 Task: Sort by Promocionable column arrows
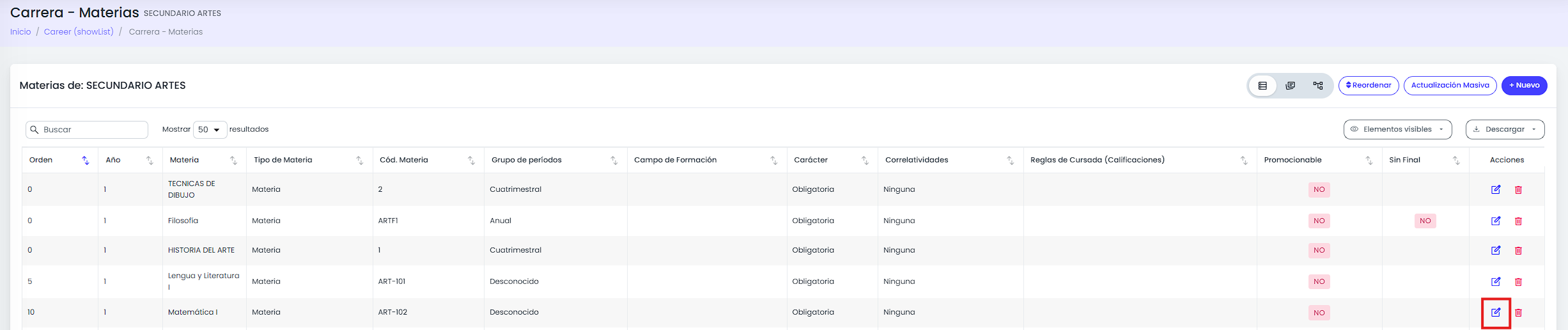tap(1369, 160)
